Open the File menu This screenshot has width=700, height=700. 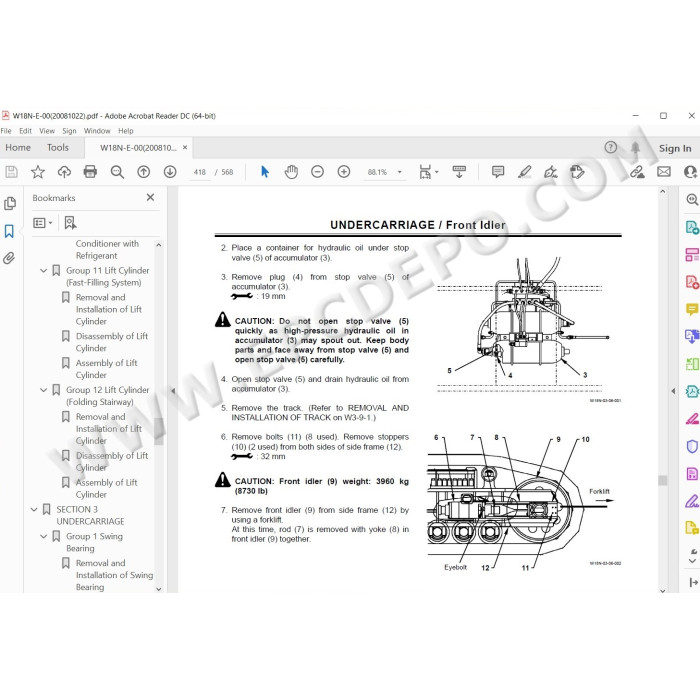pos(6,131)
